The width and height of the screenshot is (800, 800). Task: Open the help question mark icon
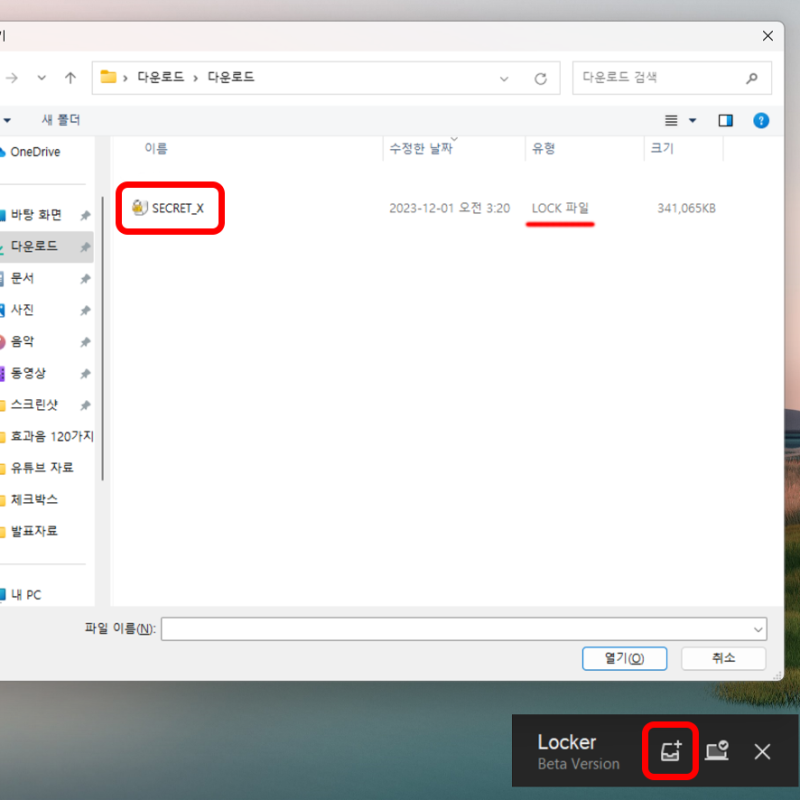(x=761, y=120)
